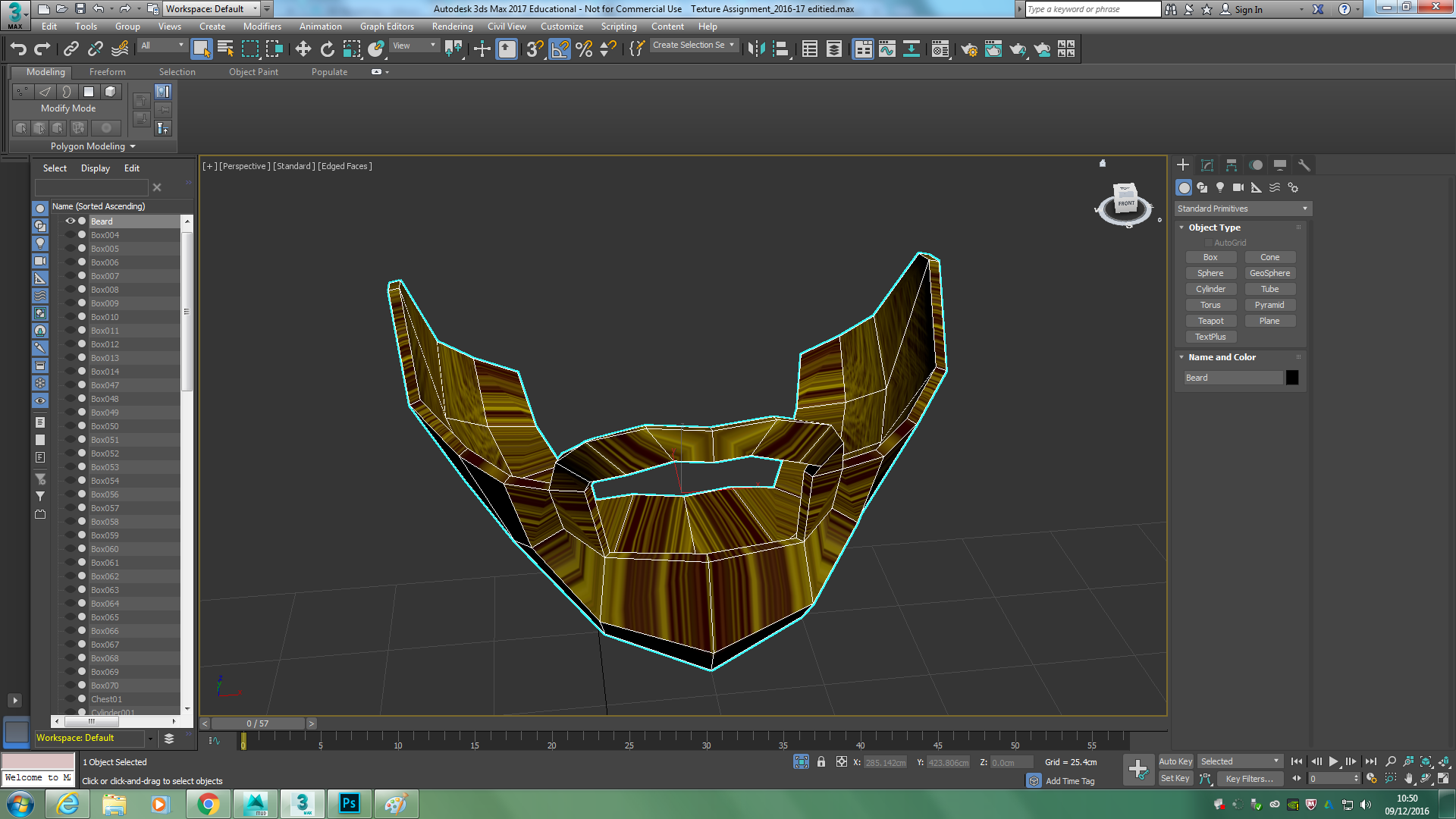Open the Modifiers menu
This screenshot has width=1456, height=819.
[x=262, y=27]
